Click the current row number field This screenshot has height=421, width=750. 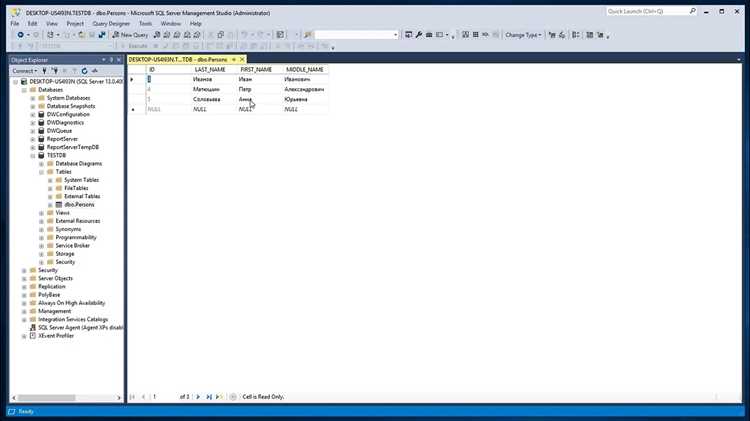163,397
